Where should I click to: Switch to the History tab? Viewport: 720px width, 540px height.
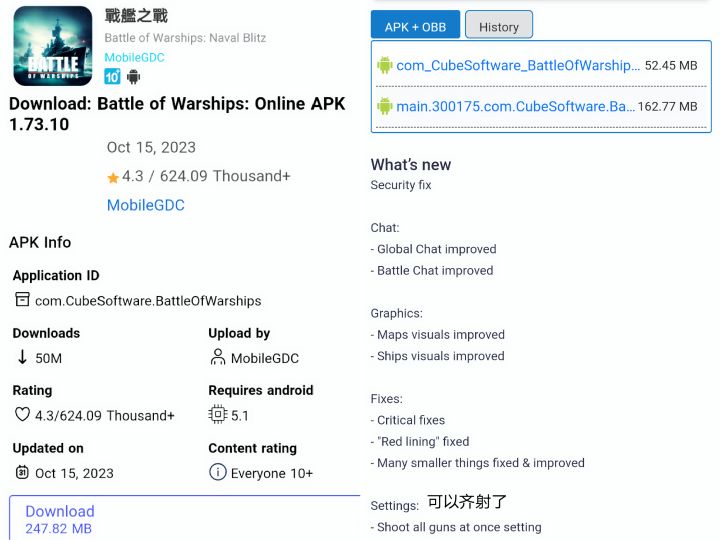tap(499, 27)
